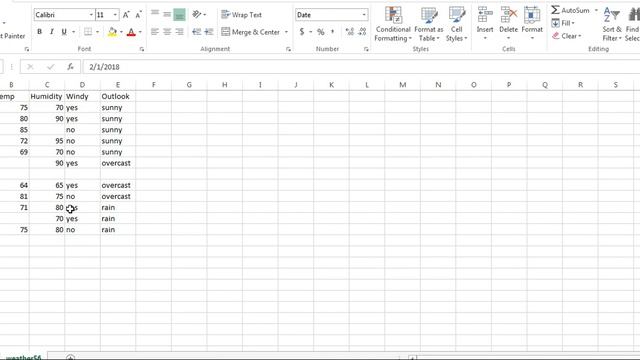Image resolution: width=640 pixels, height=360 pixels.
Task: Toggle Wrap Text
Action: [x=241, y=15]
